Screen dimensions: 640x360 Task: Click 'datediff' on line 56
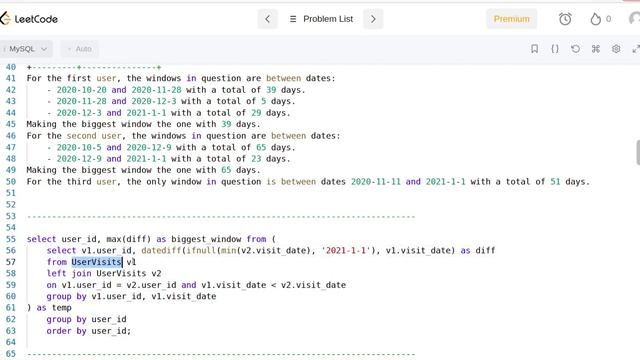pyautogui.click(x=161, y=251)
